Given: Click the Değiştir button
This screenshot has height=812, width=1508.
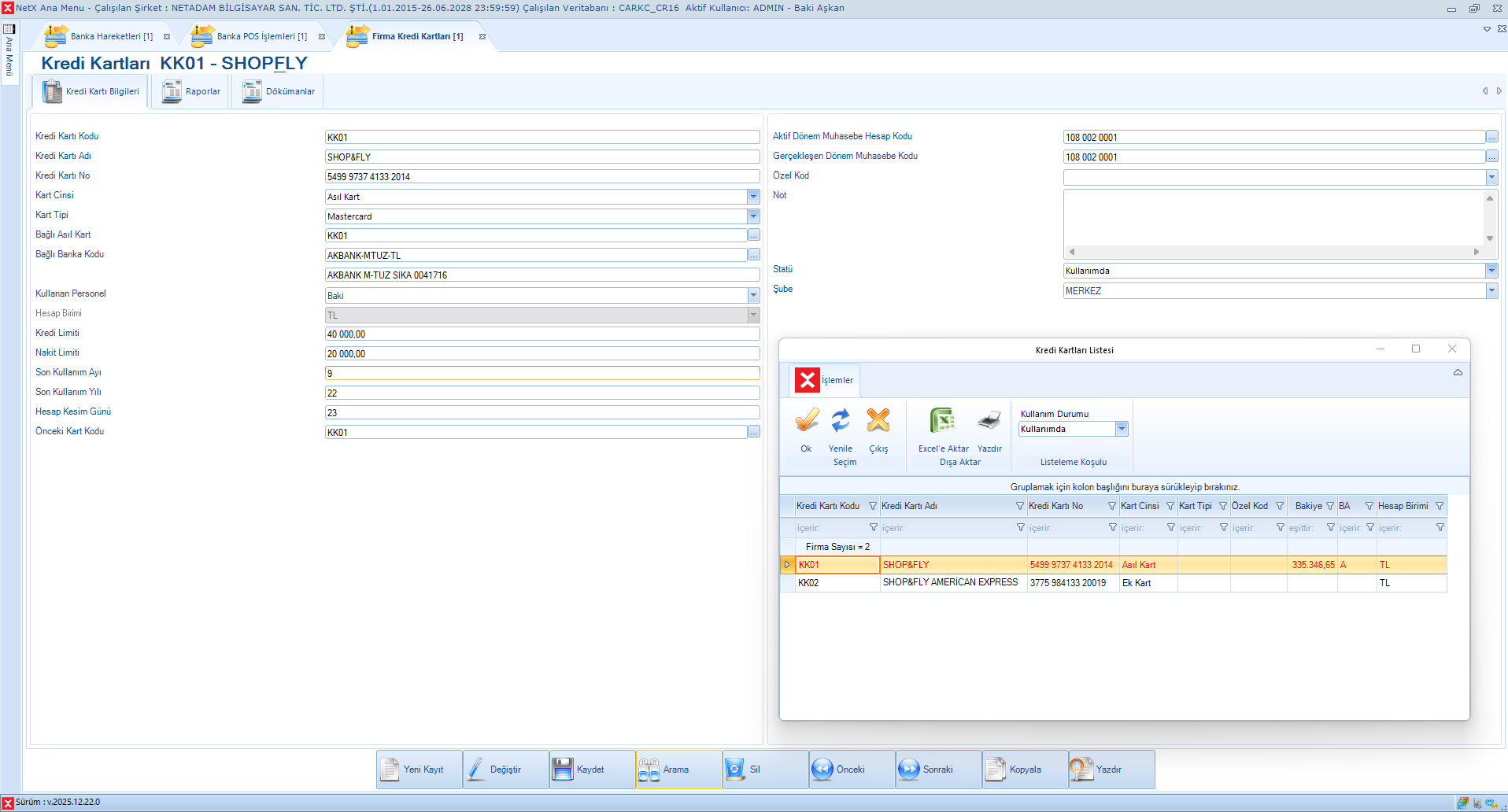Looking at the screenshot, I should [x=505, y=769].
